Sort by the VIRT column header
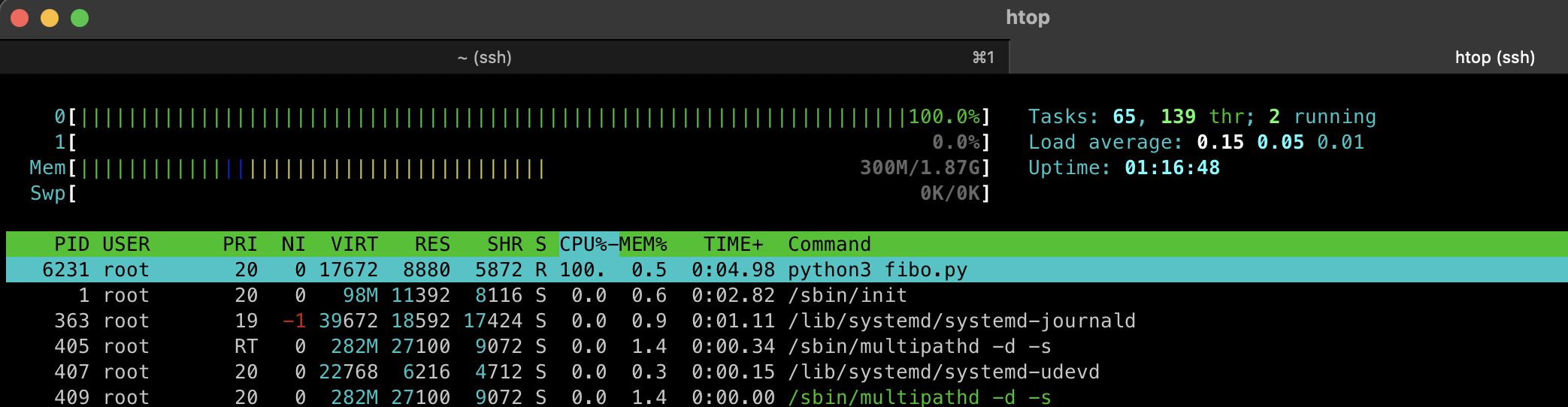The height and width of the screenshot is (407, 1568). click(x=355, y=244)
